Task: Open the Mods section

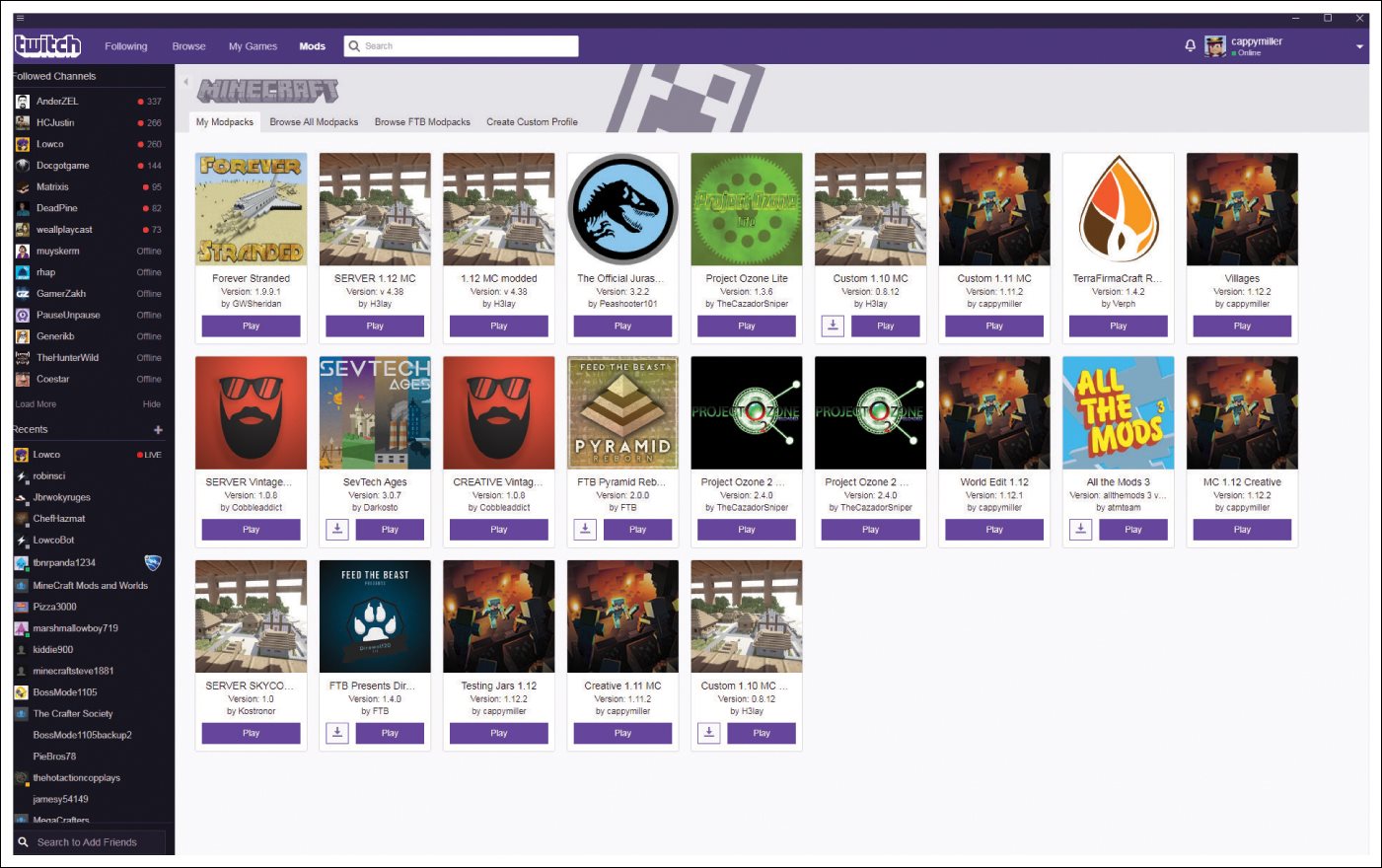Action: coord(313,46)
